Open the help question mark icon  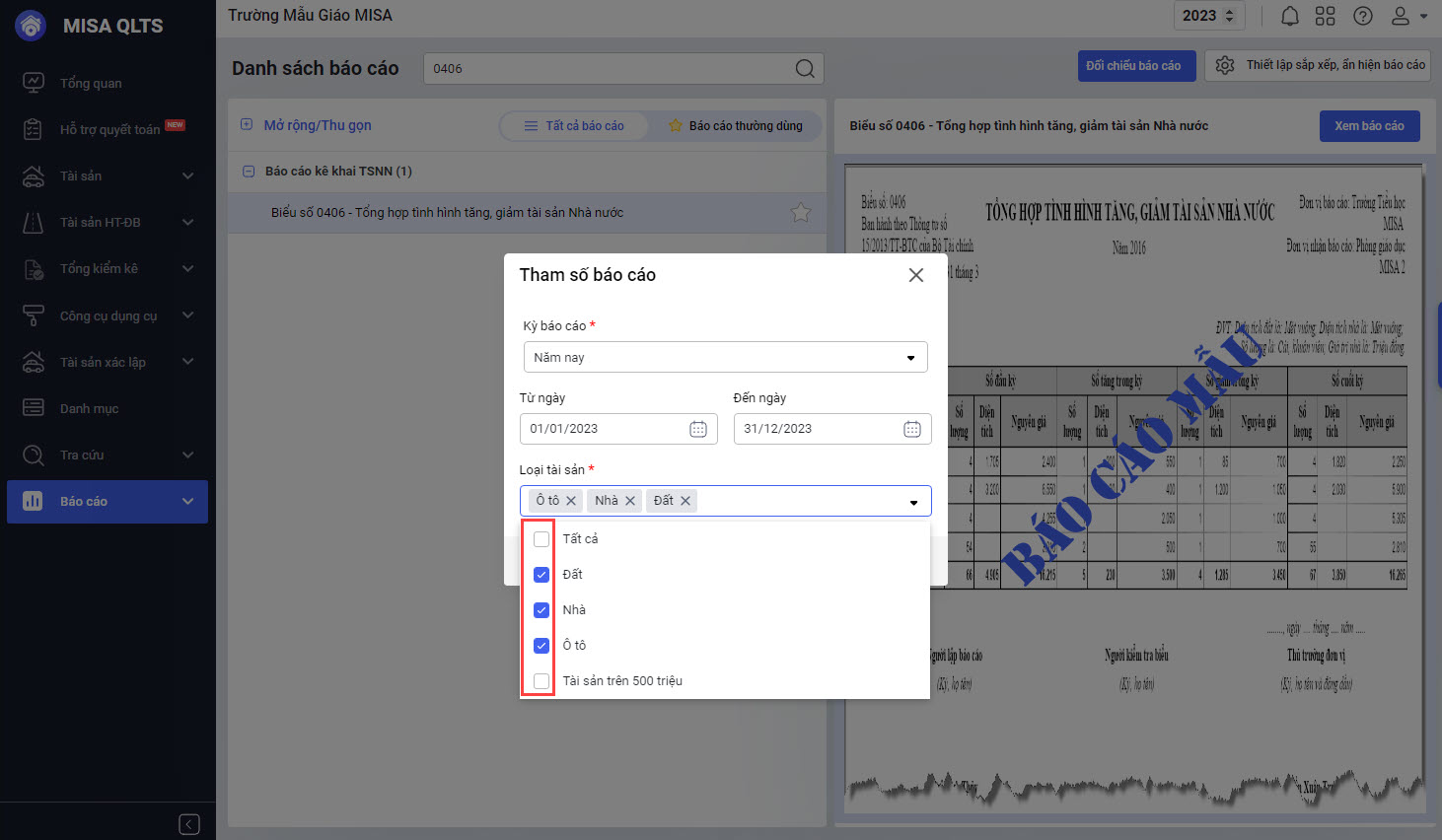tap(1363, 16)
